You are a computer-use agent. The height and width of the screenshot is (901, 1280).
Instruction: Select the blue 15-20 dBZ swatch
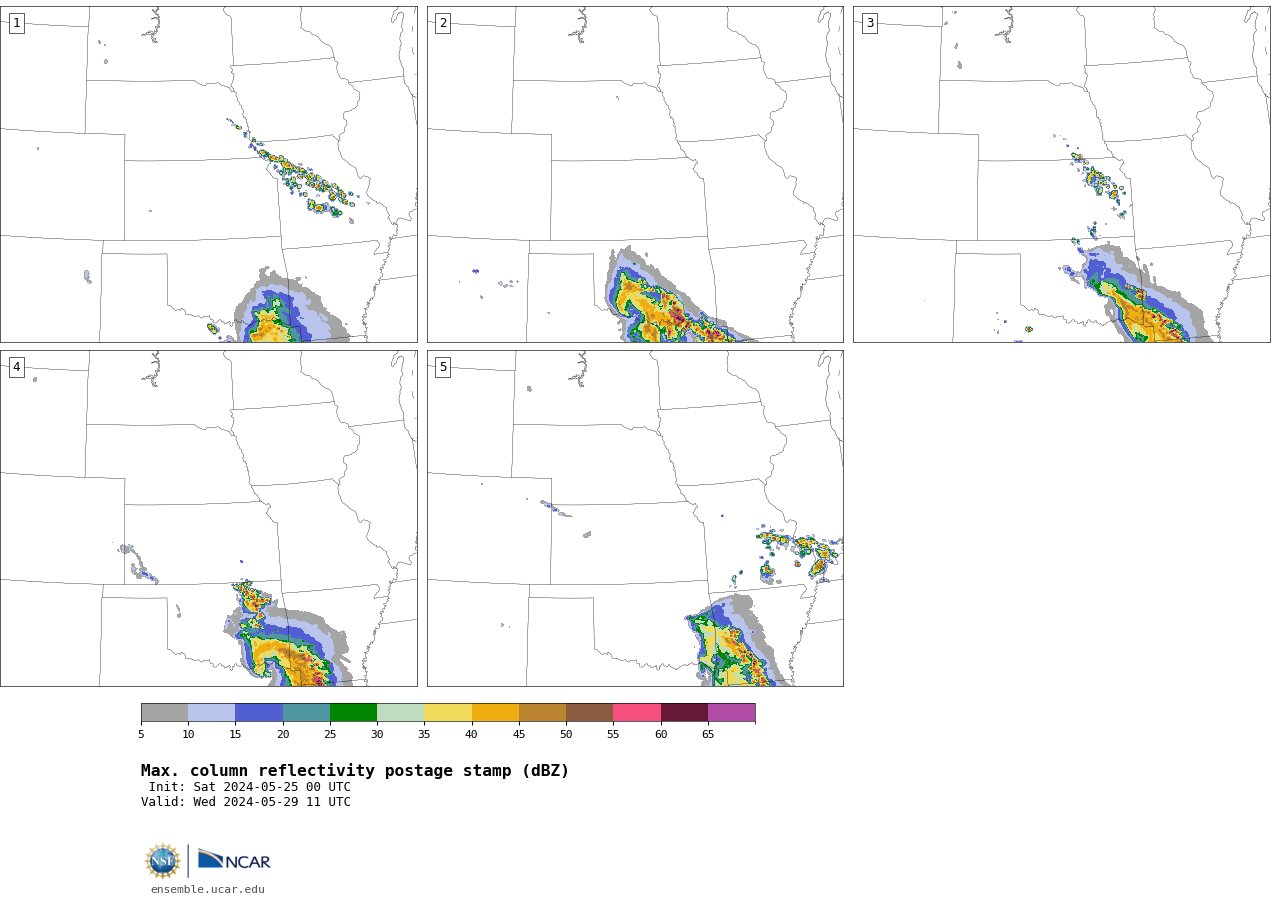click(x=259, y=712)
